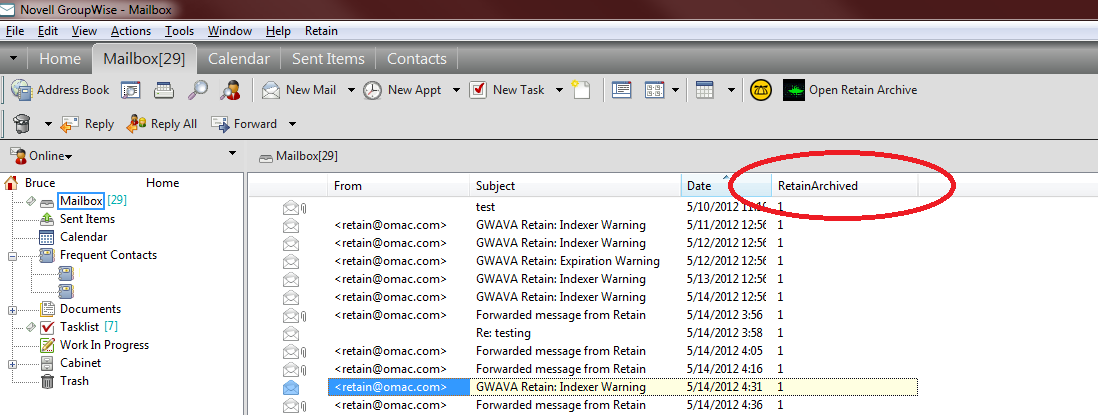1098x415 pixels.
Task: Open dropdown arrow beside calendar grid icon
Action: click(x=731, y=90)
